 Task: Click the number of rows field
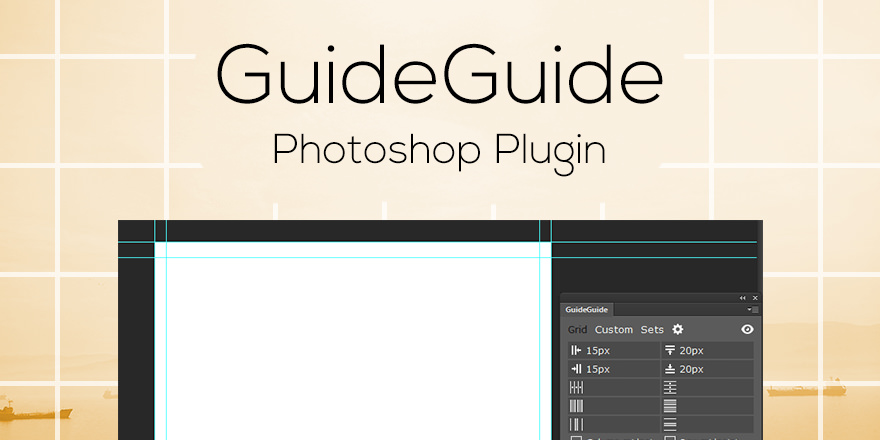[708, 387]
